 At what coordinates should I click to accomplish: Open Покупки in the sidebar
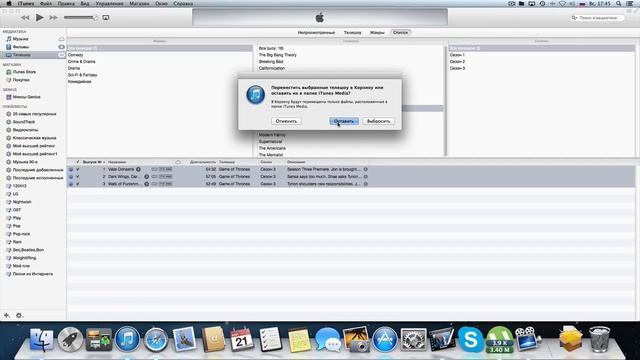pyautogui.click(x=21, y=80)
